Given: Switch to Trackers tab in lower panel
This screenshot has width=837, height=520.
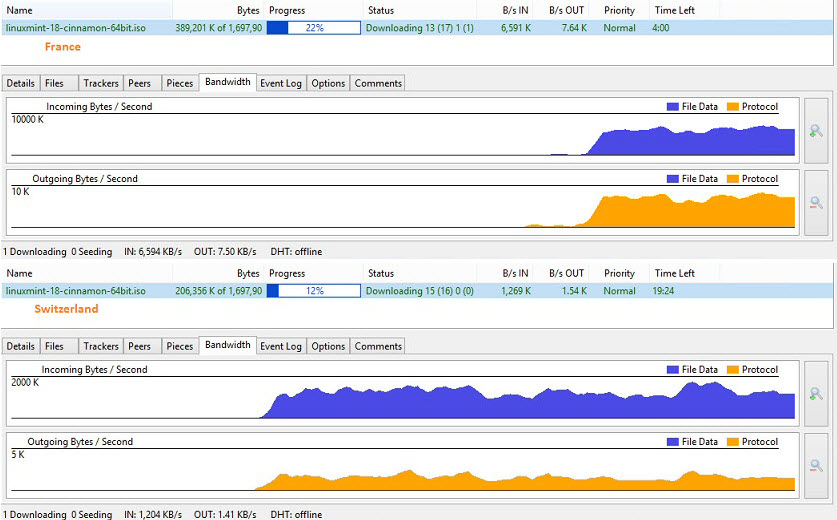Looking at the screenshot, I should 101,346.
